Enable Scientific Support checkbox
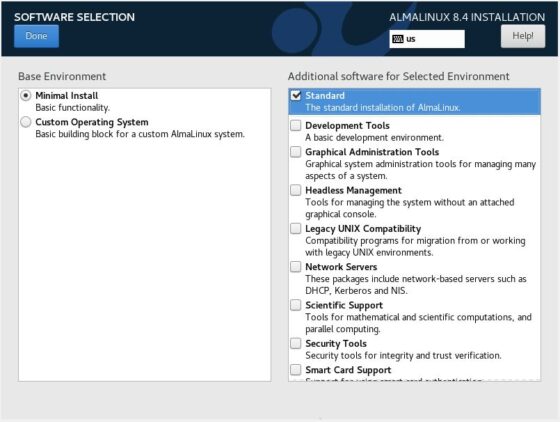 296,305
